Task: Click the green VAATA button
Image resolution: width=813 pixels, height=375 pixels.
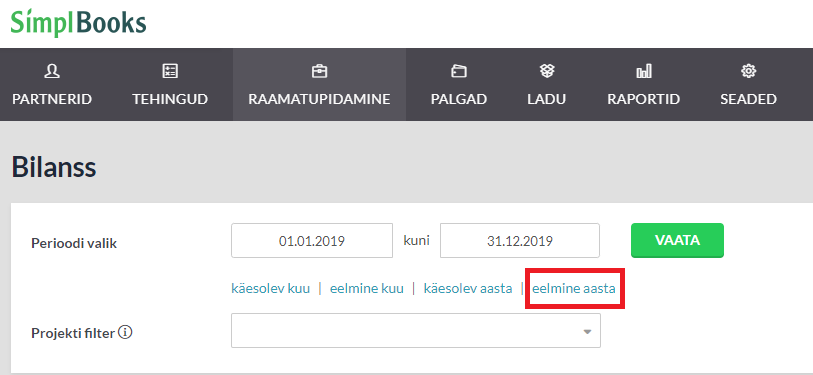Action: click(x=677, y=240)
